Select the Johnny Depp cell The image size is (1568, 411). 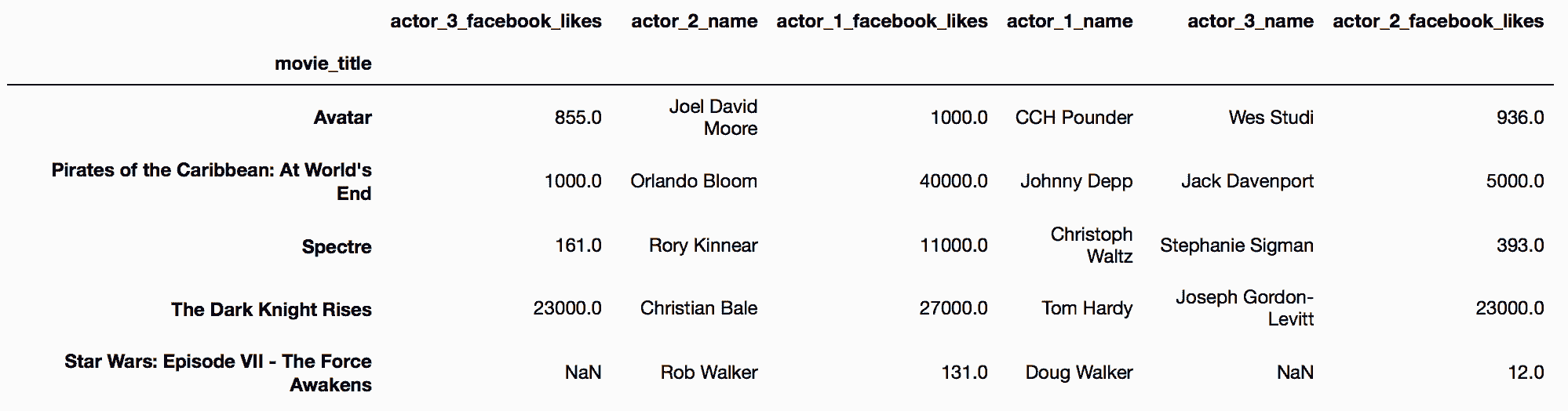coord(1077,182)
